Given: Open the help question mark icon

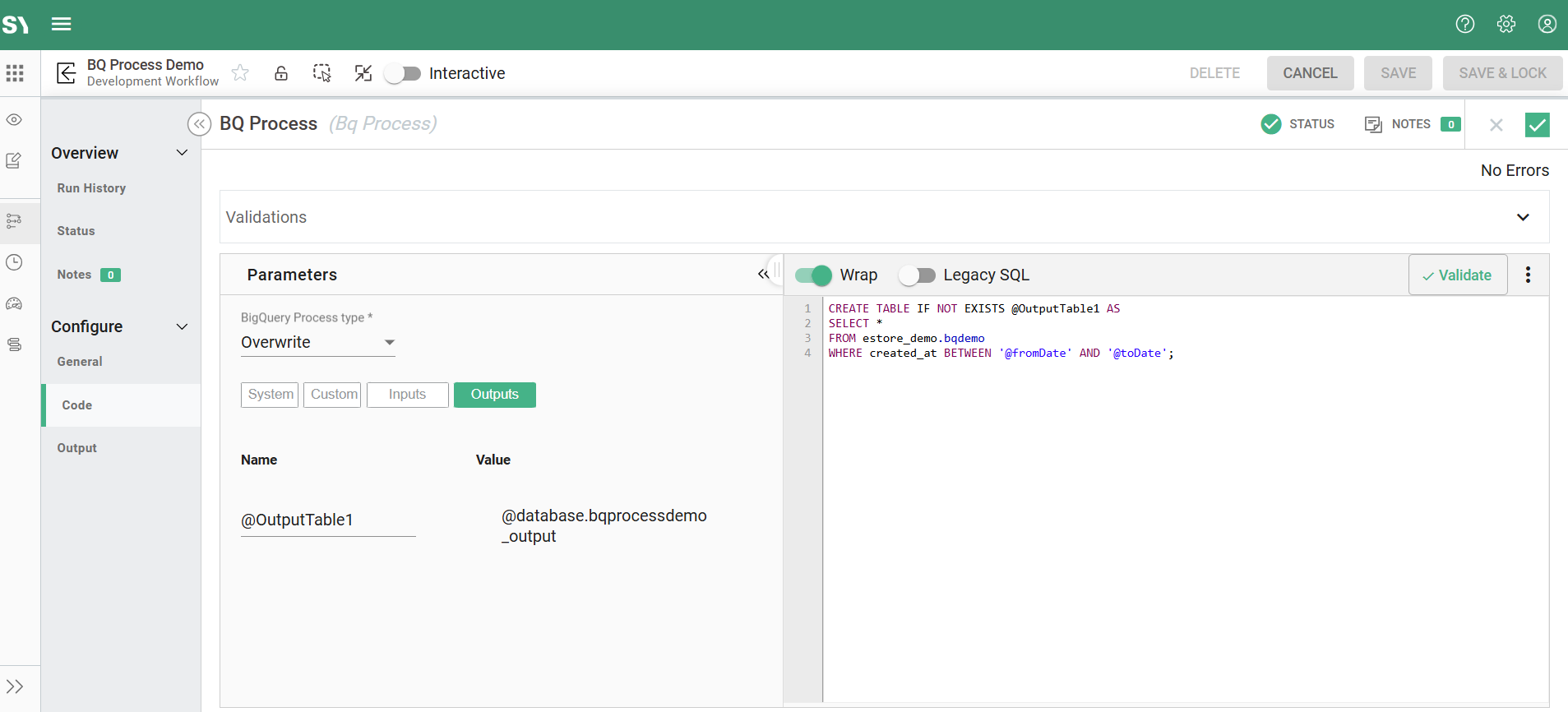Looking at the screenshot, I should coord(1464,24).
